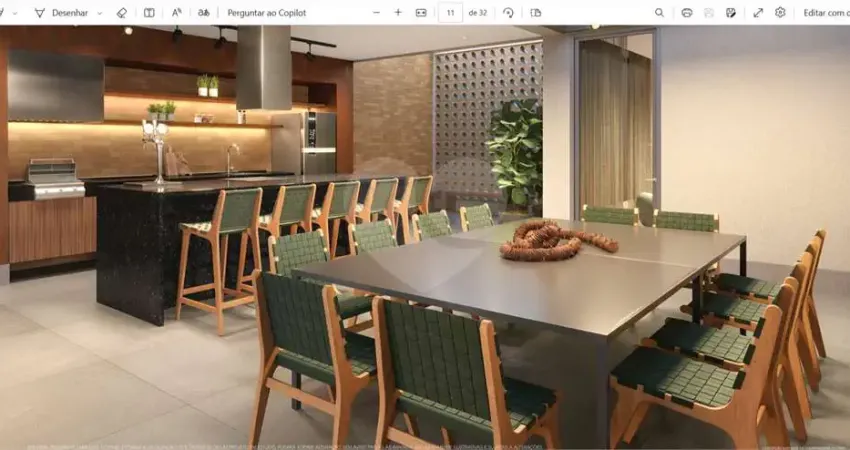
Task: Click the page number input field
Action: coord(450,13)
